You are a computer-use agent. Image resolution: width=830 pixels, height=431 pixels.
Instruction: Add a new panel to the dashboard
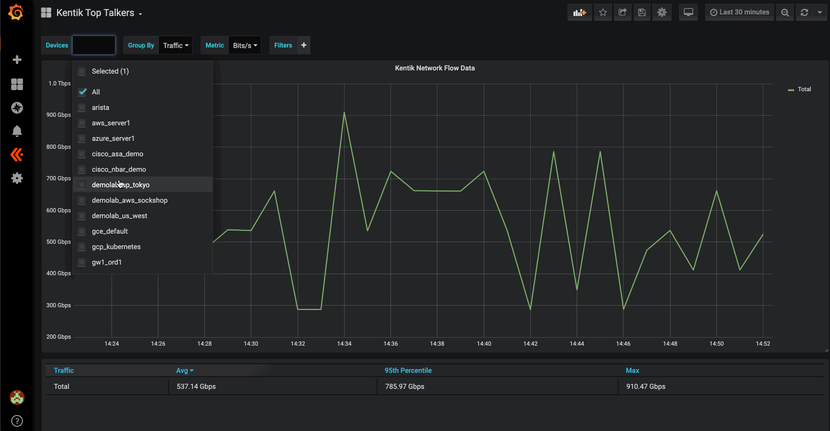(580, 13)
